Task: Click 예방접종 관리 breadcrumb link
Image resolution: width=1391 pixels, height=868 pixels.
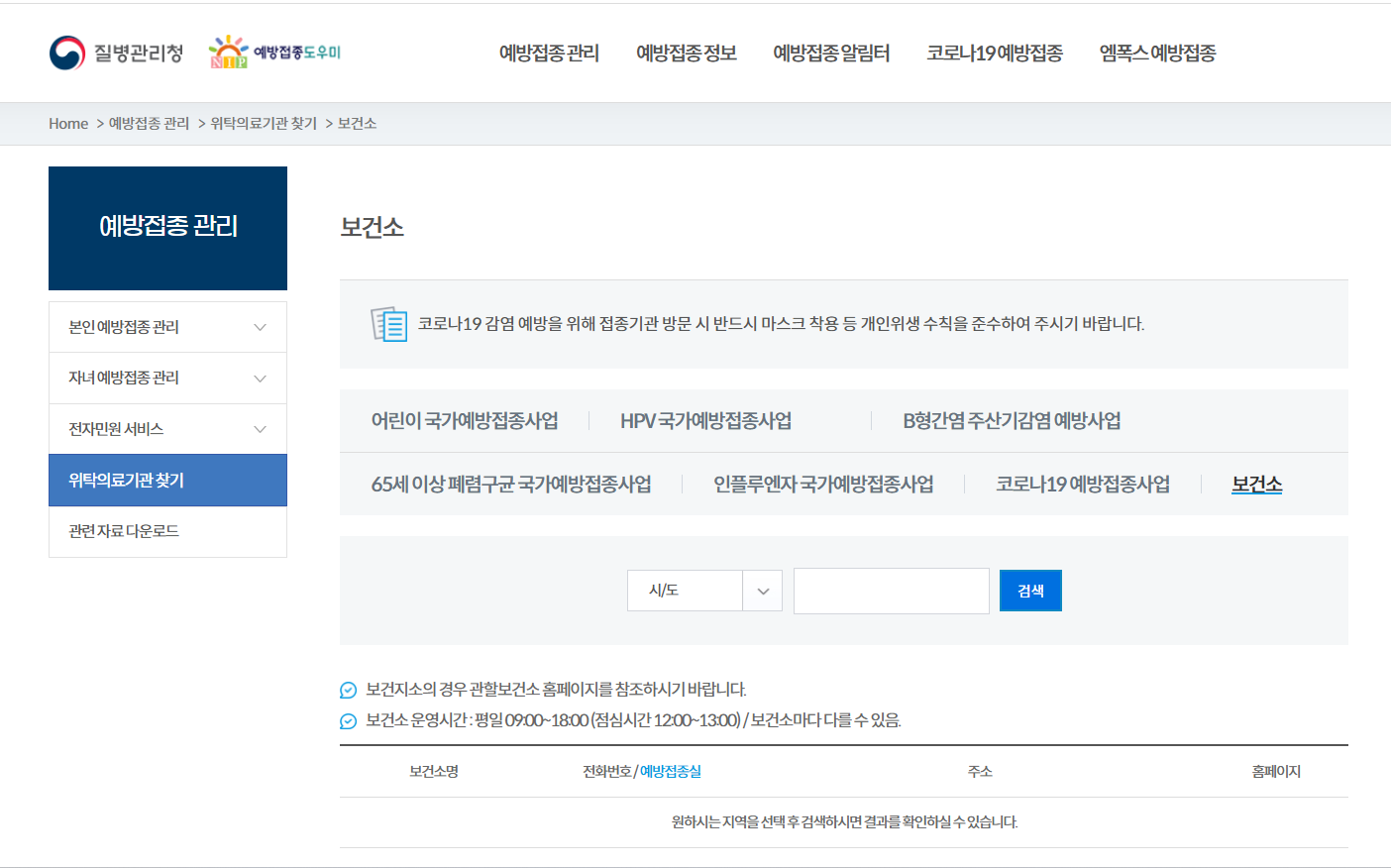Action: coord(149,124)
